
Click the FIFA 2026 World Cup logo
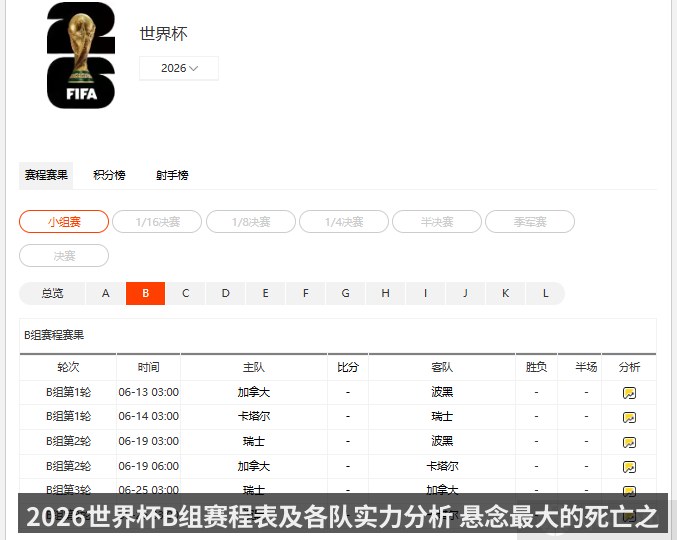click(81, 55)
